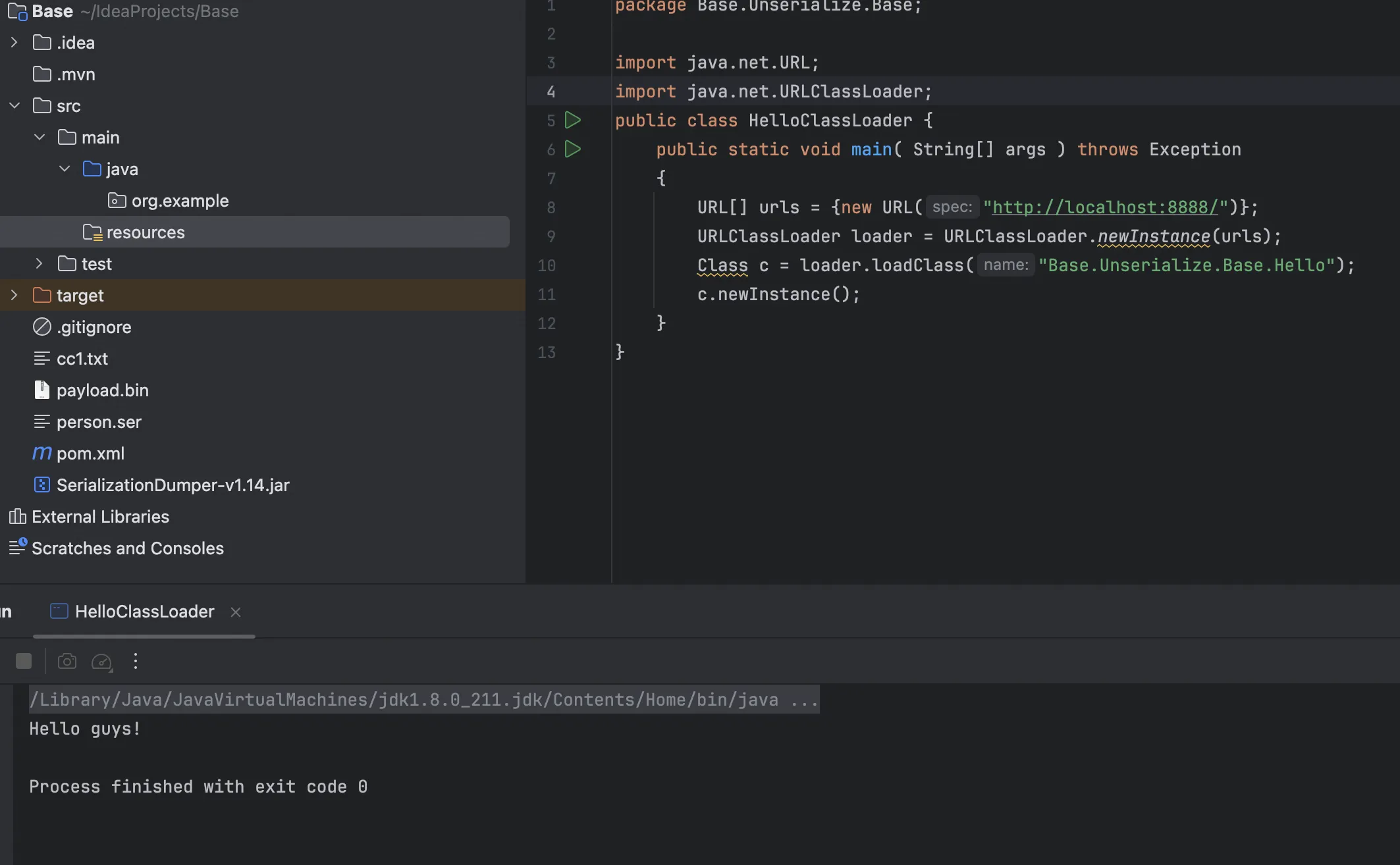Collapse the java source folder
The width and height of the screenshot is (1400, 865).
[65, 169]
